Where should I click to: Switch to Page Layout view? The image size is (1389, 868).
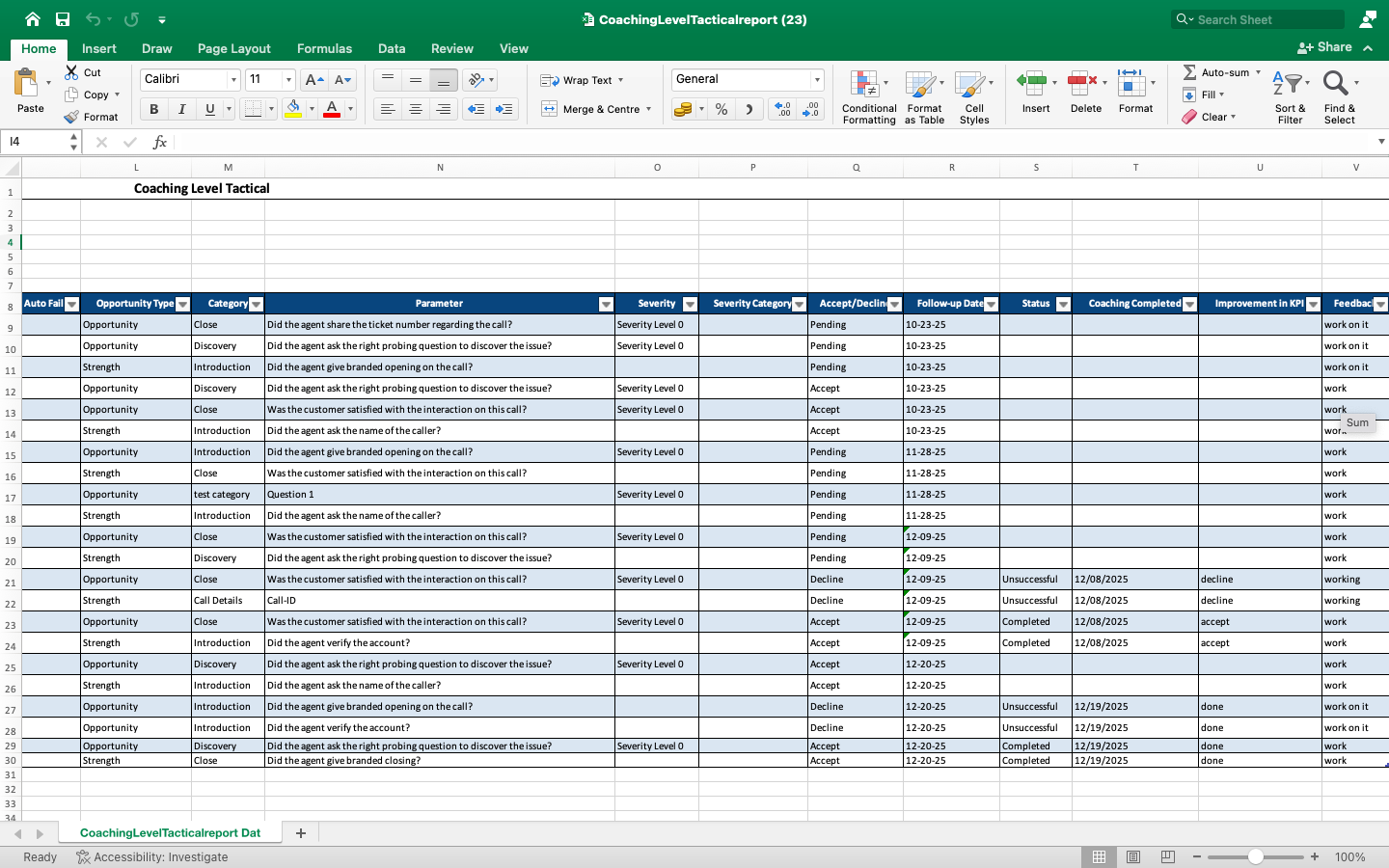click(1133, 856)
